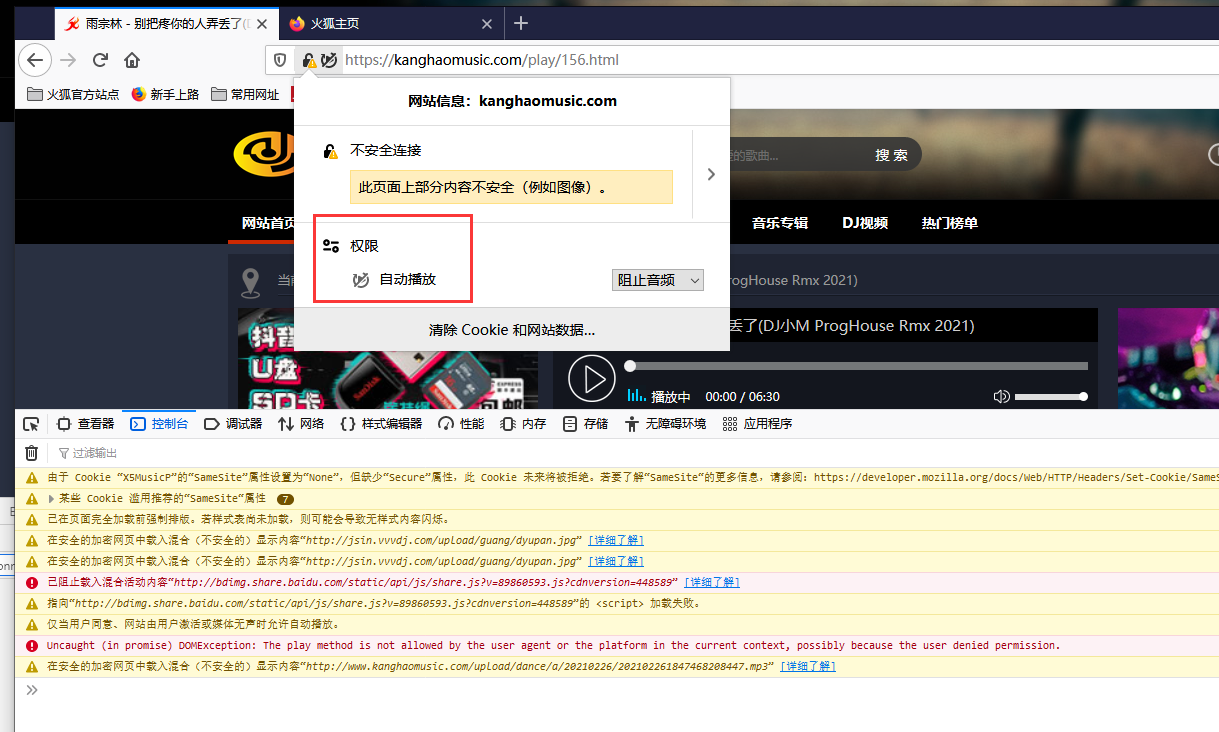Open the 阻止音频 autoplay dropdown
The height and width of the screenshot is (732, 1219).
click(658, 281)
